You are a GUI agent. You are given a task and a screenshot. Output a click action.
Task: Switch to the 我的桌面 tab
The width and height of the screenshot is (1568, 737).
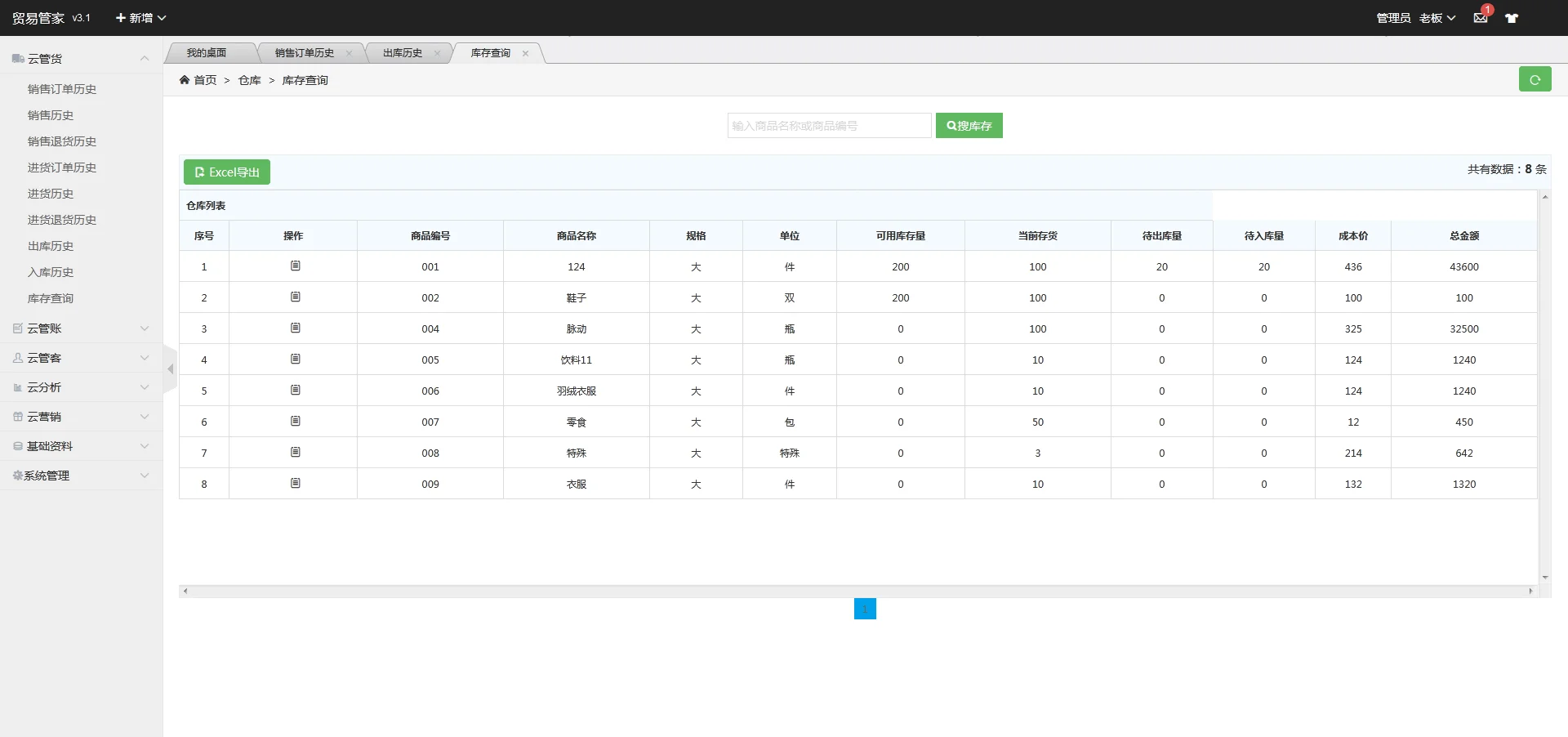click(x=207, y=53)
